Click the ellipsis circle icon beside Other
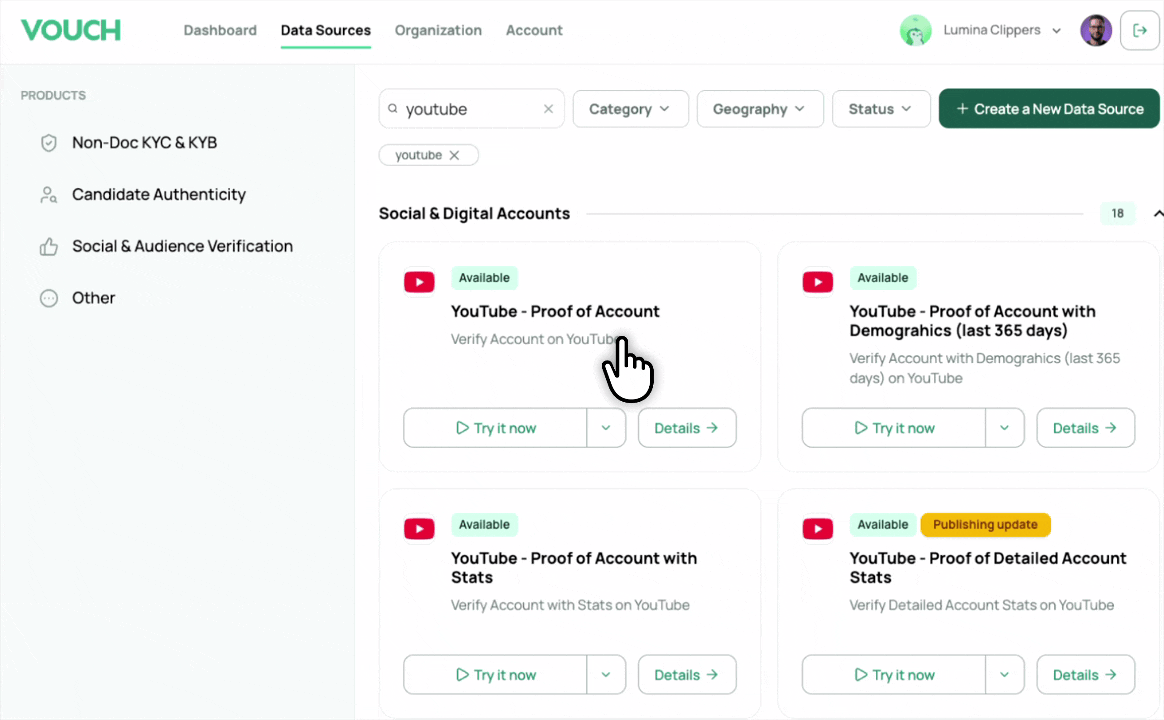 point(48,298)
